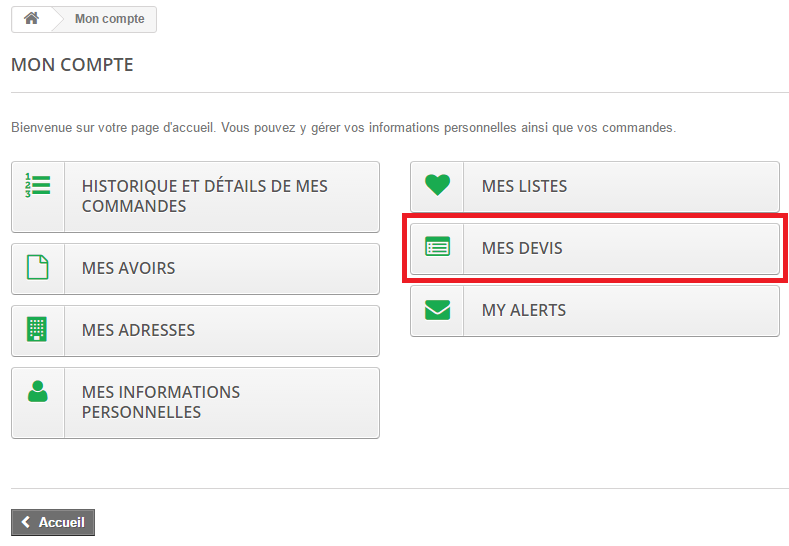Click the numbered list orders icon

(38, 185)
